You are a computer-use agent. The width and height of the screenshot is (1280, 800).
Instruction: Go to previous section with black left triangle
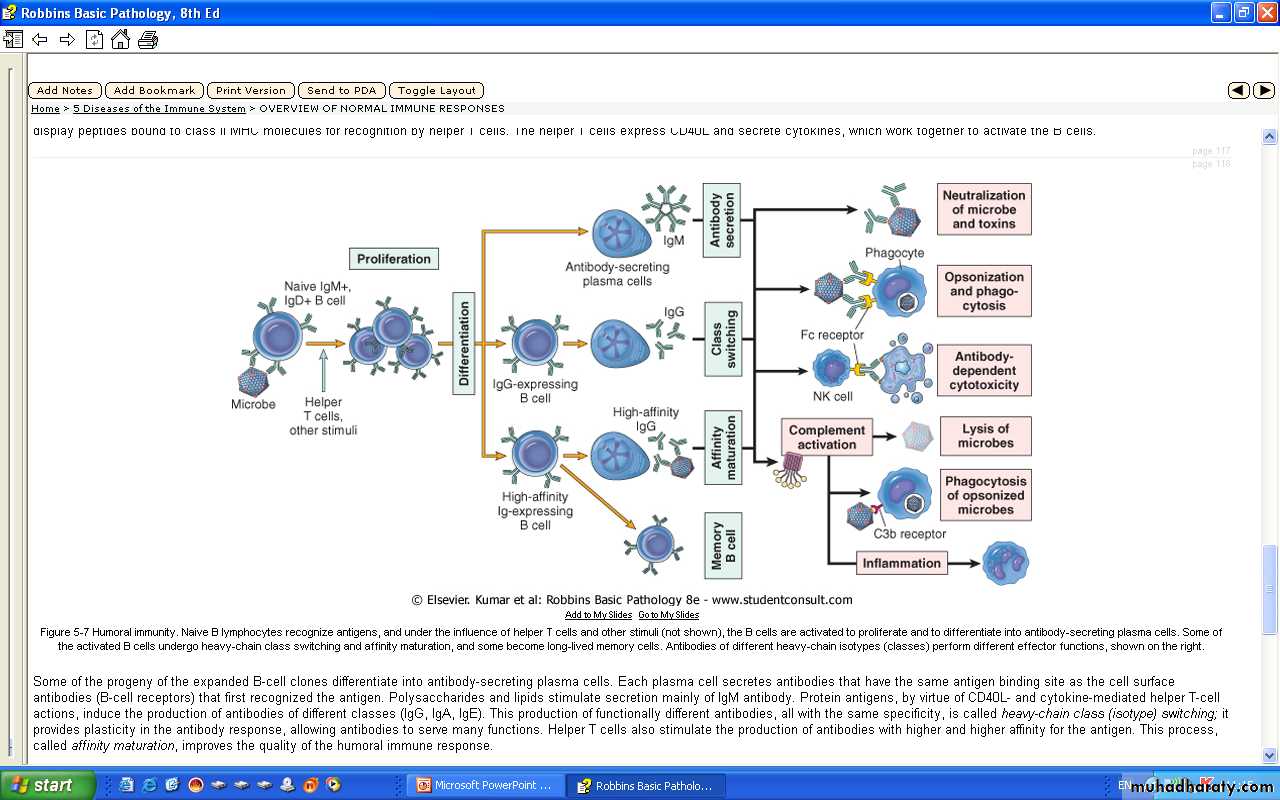1238,90
